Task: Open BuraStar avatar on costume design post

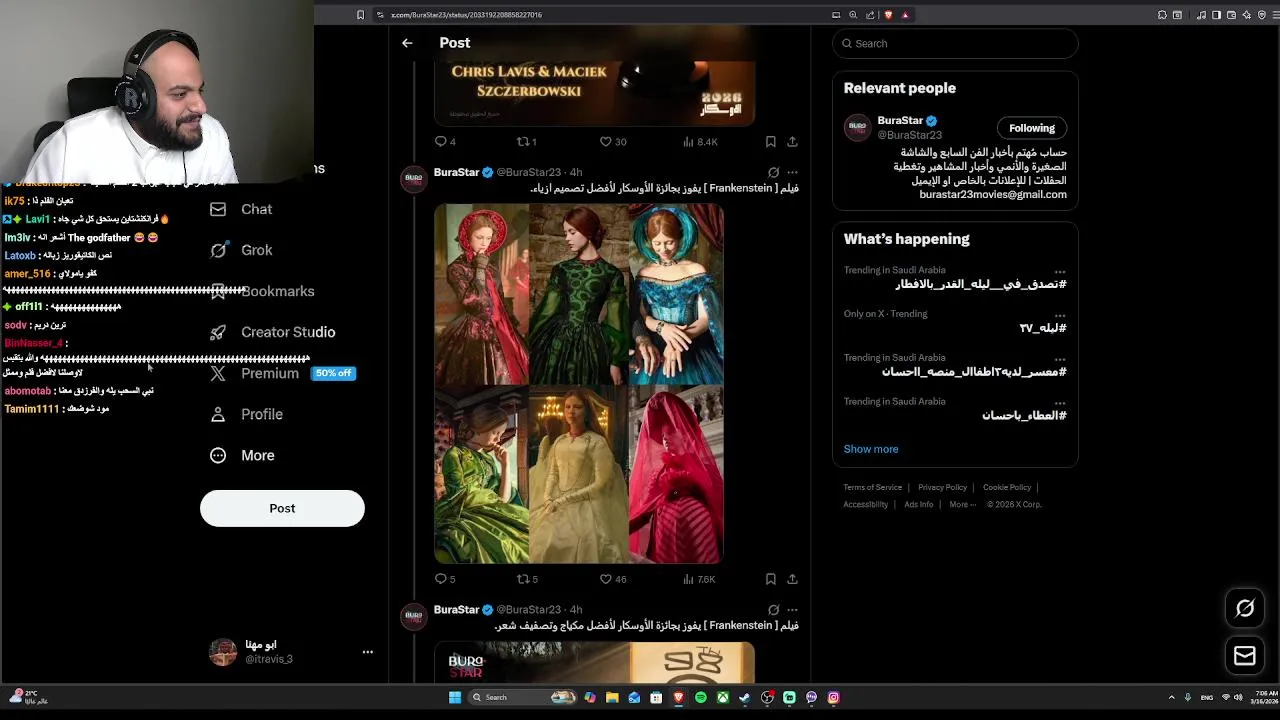Action: tap(414, 179)
